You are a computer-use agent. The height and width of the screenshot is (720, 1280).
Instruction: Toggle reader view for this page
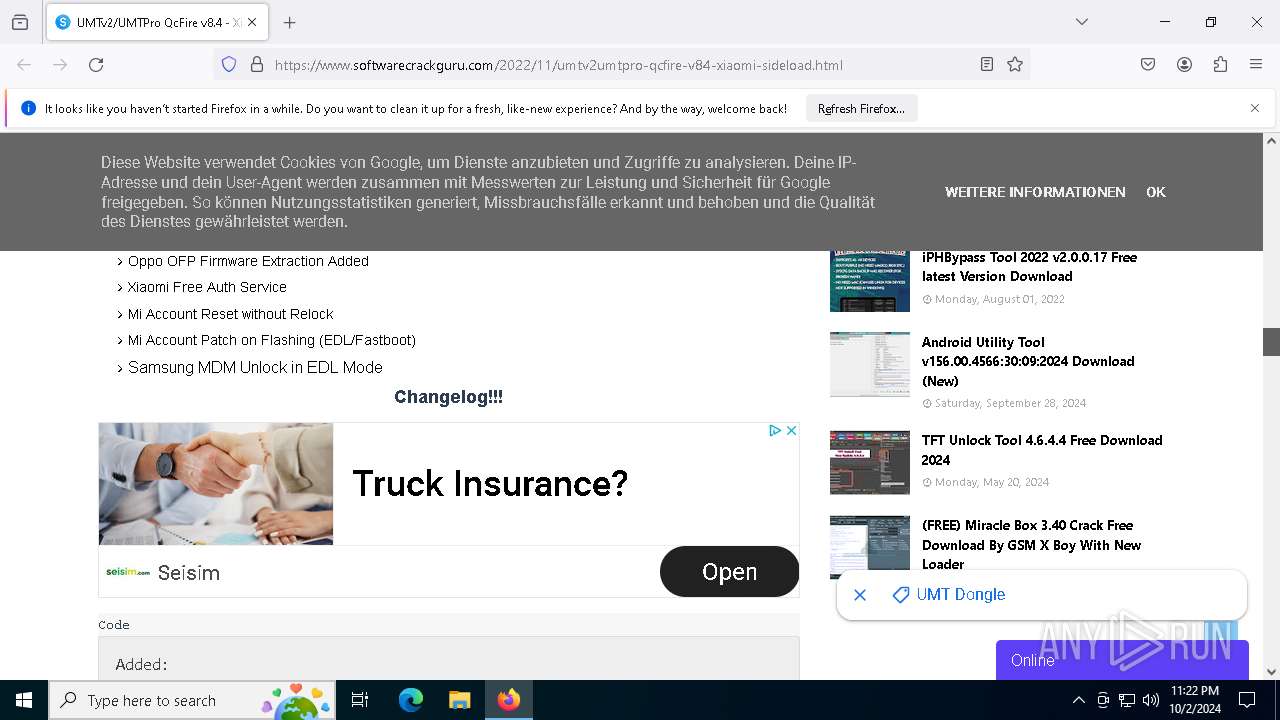[987, 64]
